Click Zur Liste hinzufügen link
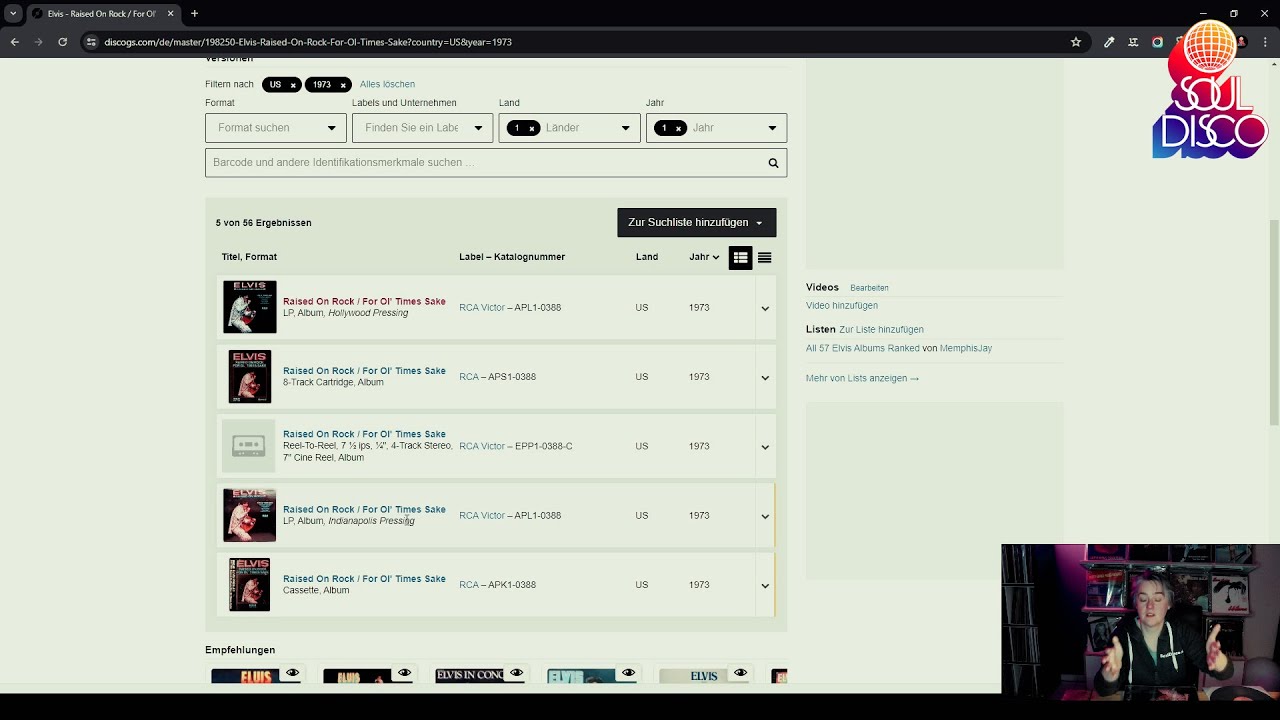Screen dimensions: 1280x720 click(881, 329)
